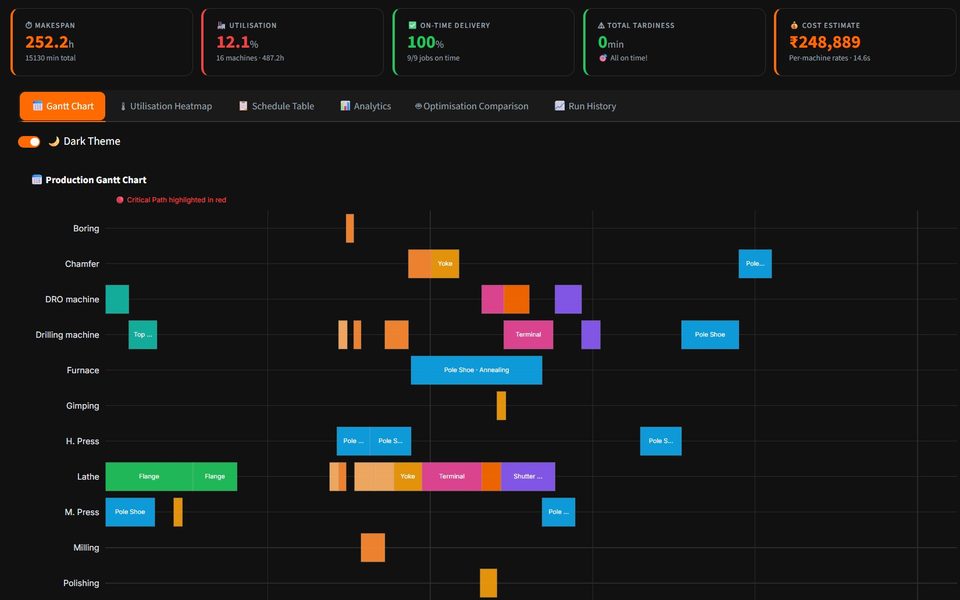The image size is (960, 600).
Task: Select the Pole Shoe - Annealing bar on Furnace
Action: [476, 370]
